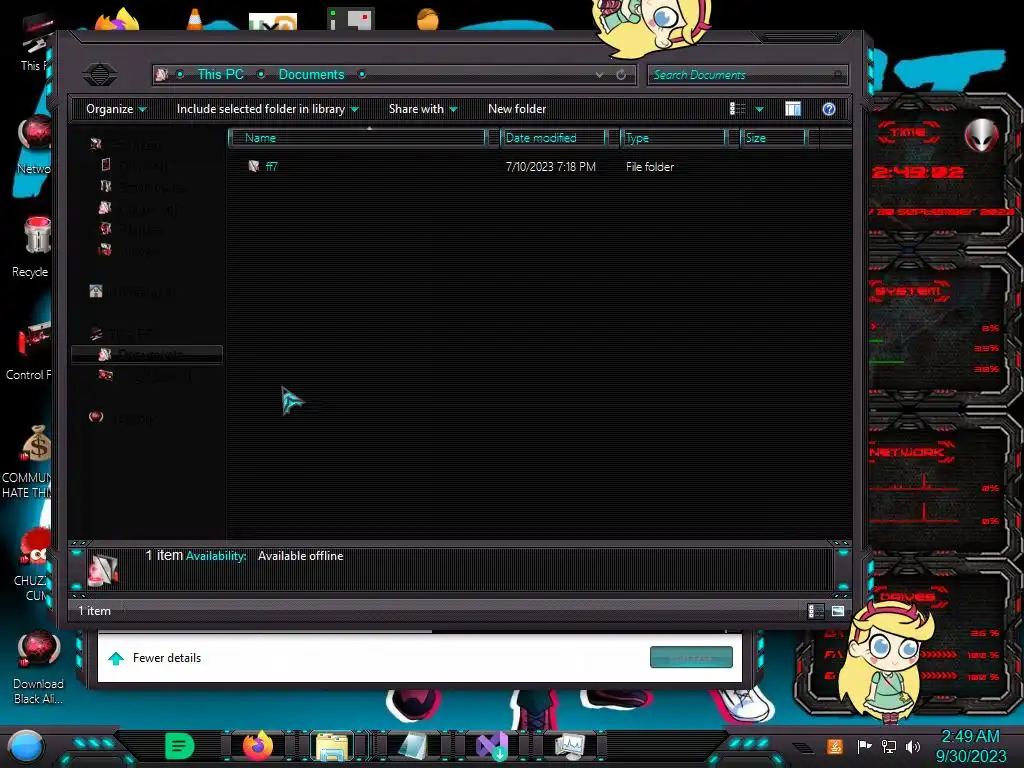Switch to large icons view in status bar

[x=838, y=611]
